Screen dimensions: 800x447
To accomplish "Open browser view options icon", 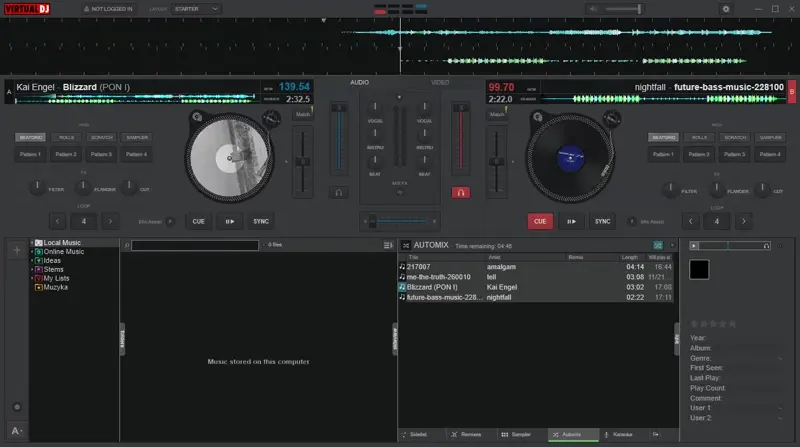I will [388, 245].
